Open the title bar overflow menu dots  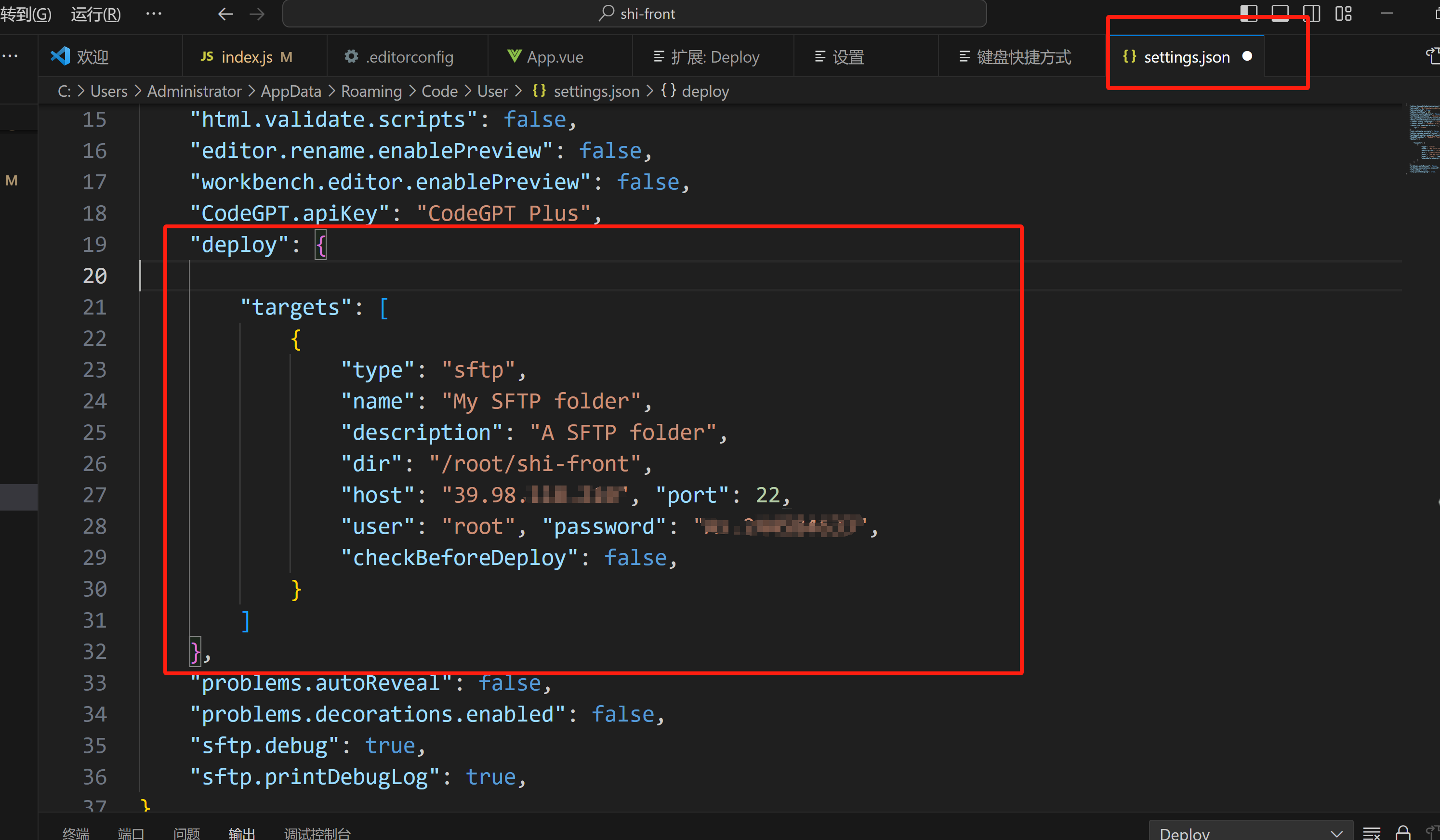point(154,13)
